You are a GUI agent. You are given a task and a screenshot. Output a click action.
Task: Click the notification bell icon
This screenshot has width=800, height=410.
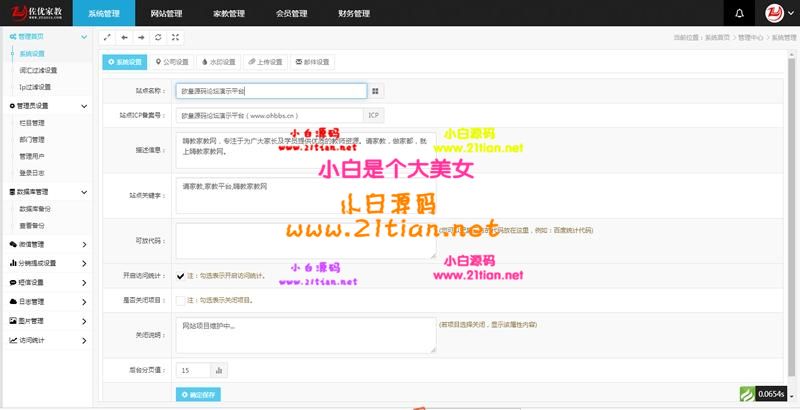click(x=739, y=14)
